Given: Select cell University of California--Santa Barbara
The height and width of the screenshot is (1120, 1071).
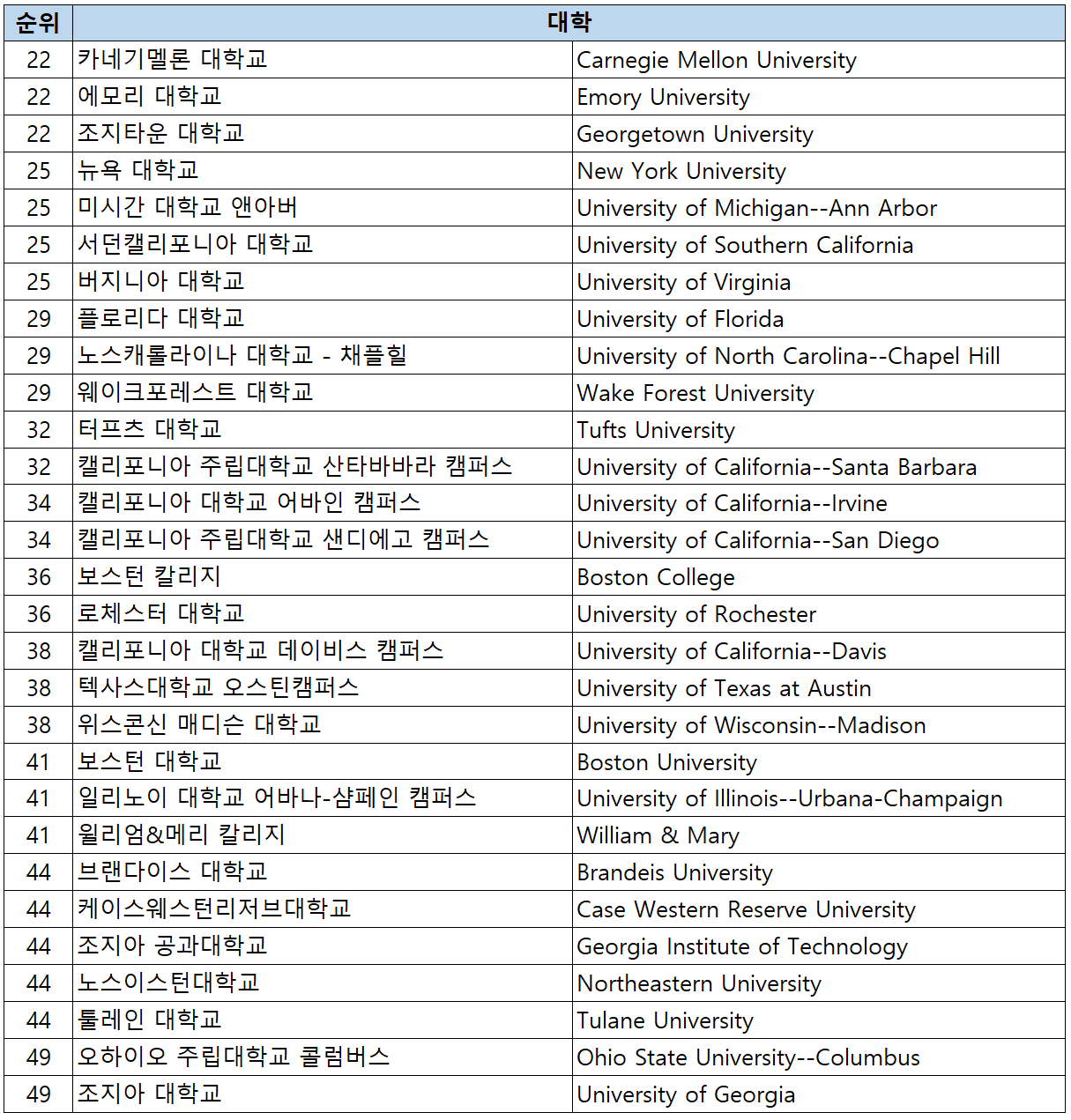Looking at the screenshot, I should 819,467.
